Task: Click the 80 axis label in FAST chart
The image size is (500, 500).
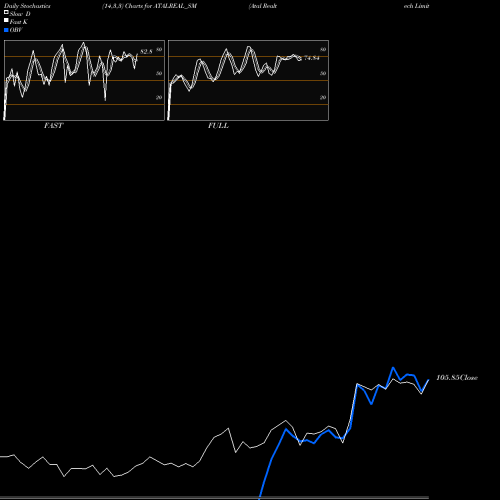Action: click(159, 50)
